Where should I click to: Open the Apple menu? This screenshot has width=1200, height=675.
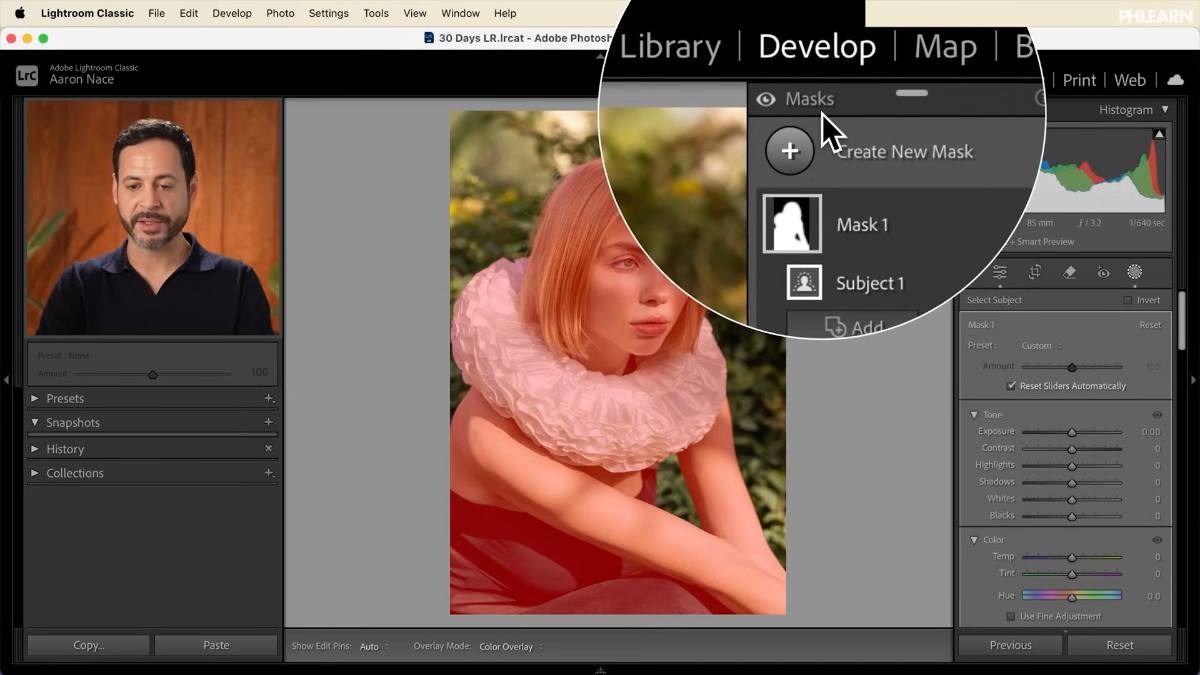tap(19, 13)
